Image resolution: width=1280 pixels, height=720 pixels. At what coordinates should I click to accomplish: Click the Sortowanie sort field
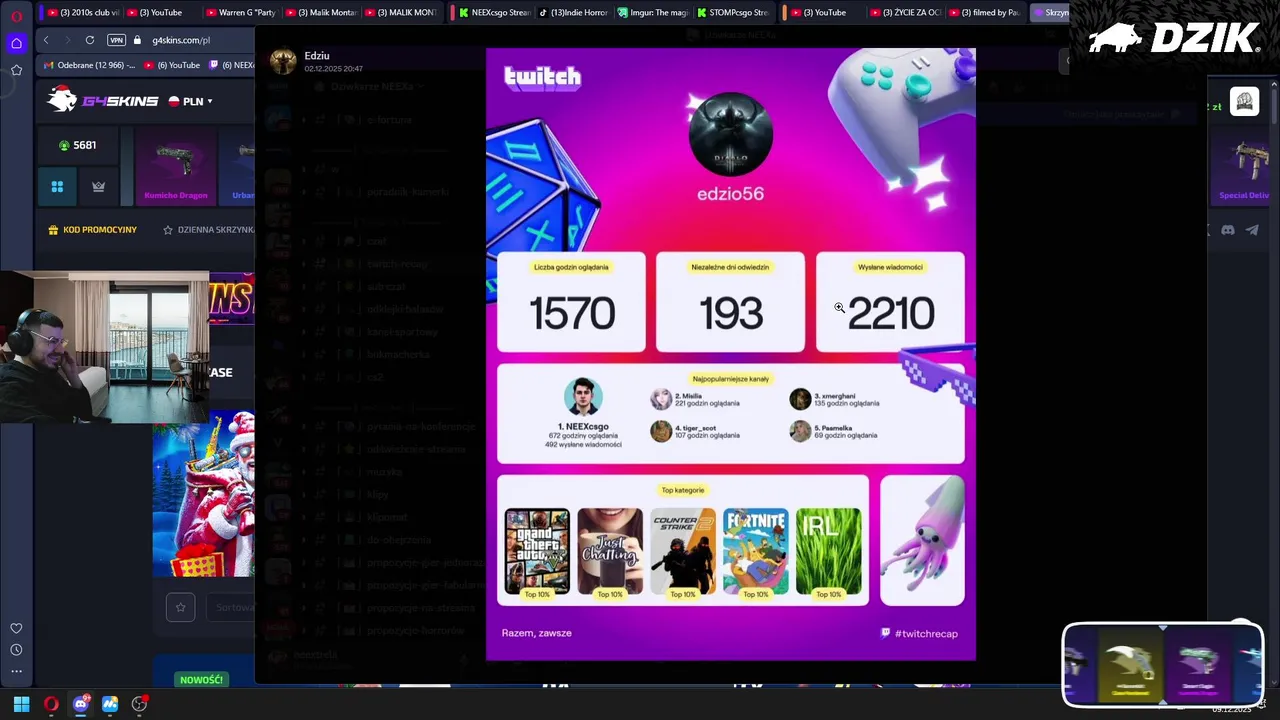tap(230, 607)
